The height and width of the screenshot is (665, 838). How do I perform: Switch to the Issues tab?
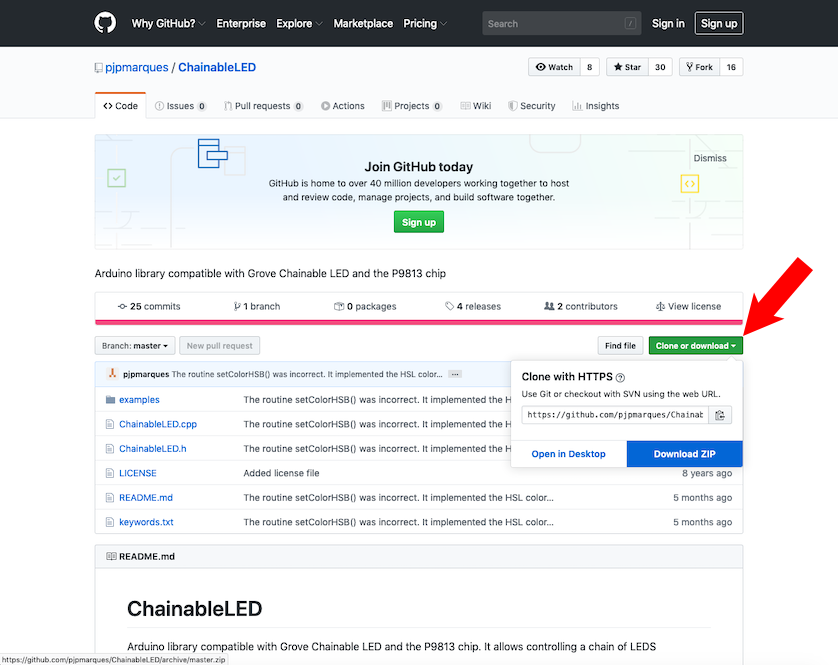180,106
